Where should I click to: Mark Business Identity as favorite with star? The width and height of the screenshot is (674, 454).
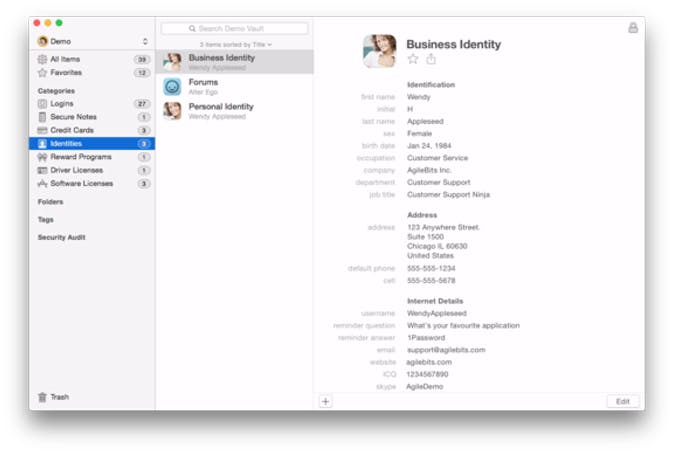(x=413, y=59)
